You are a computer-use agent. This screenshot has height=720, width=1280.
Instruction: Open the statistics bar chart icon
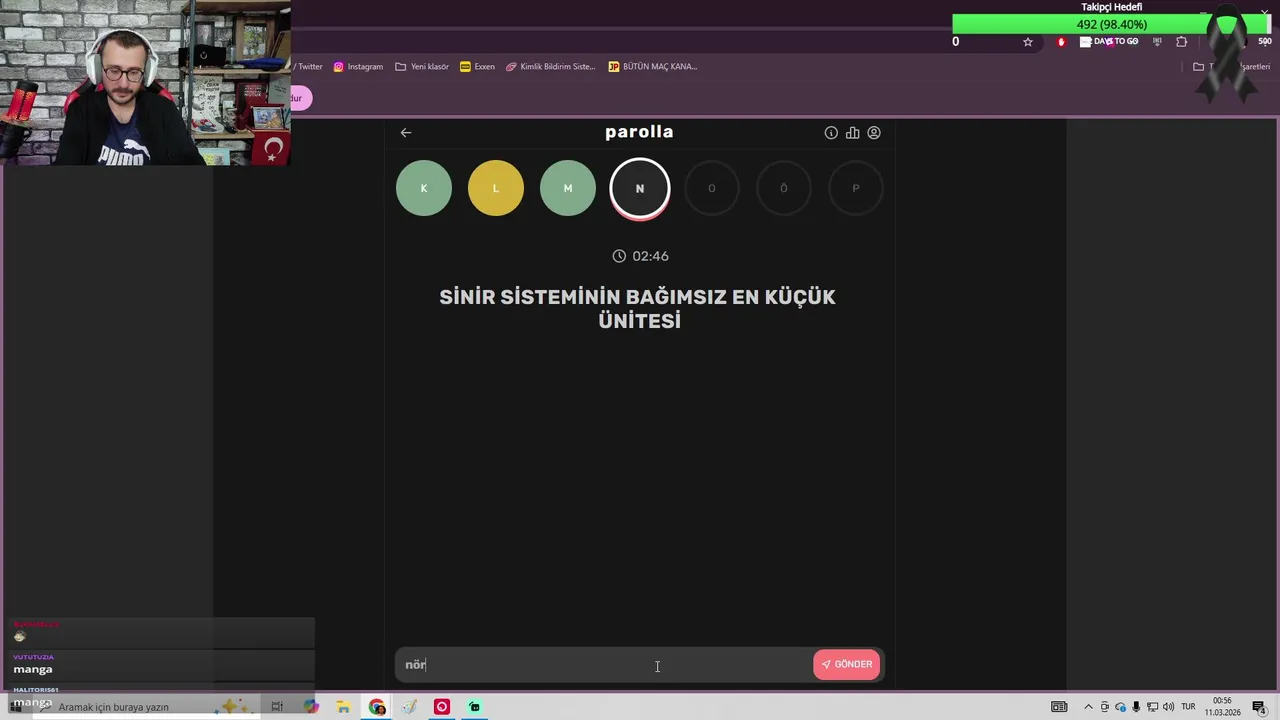click(x=852, y=132)
